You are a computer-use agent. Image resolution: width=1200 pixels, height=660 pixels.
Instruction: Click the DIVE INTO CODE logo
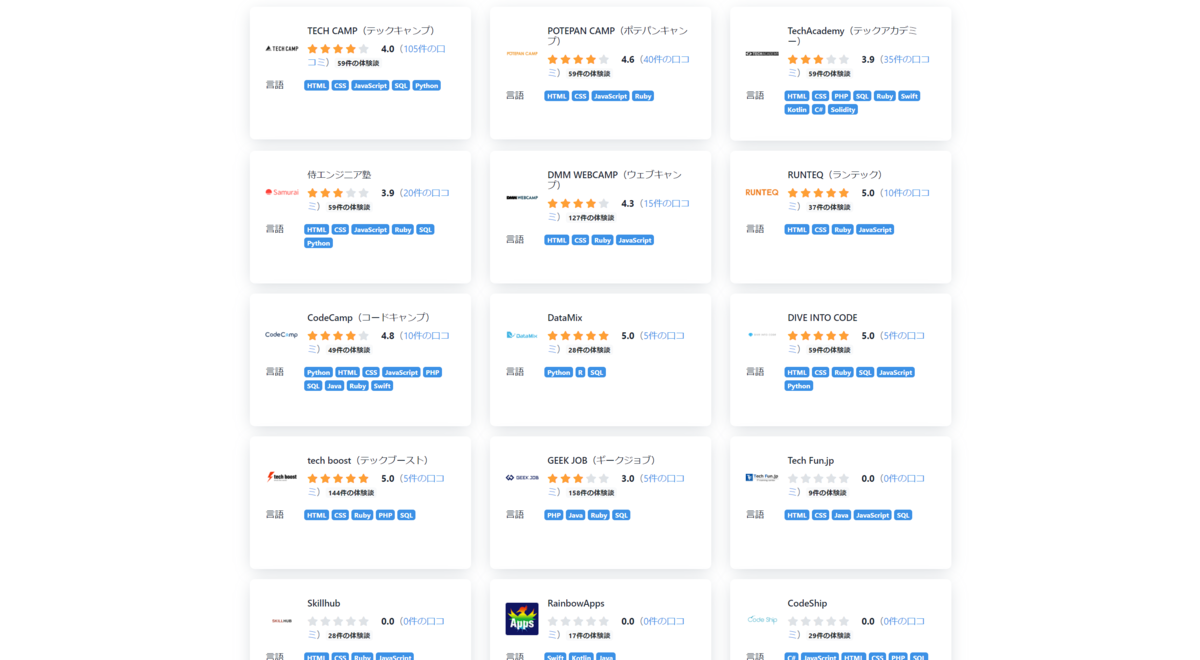[762, 335]
